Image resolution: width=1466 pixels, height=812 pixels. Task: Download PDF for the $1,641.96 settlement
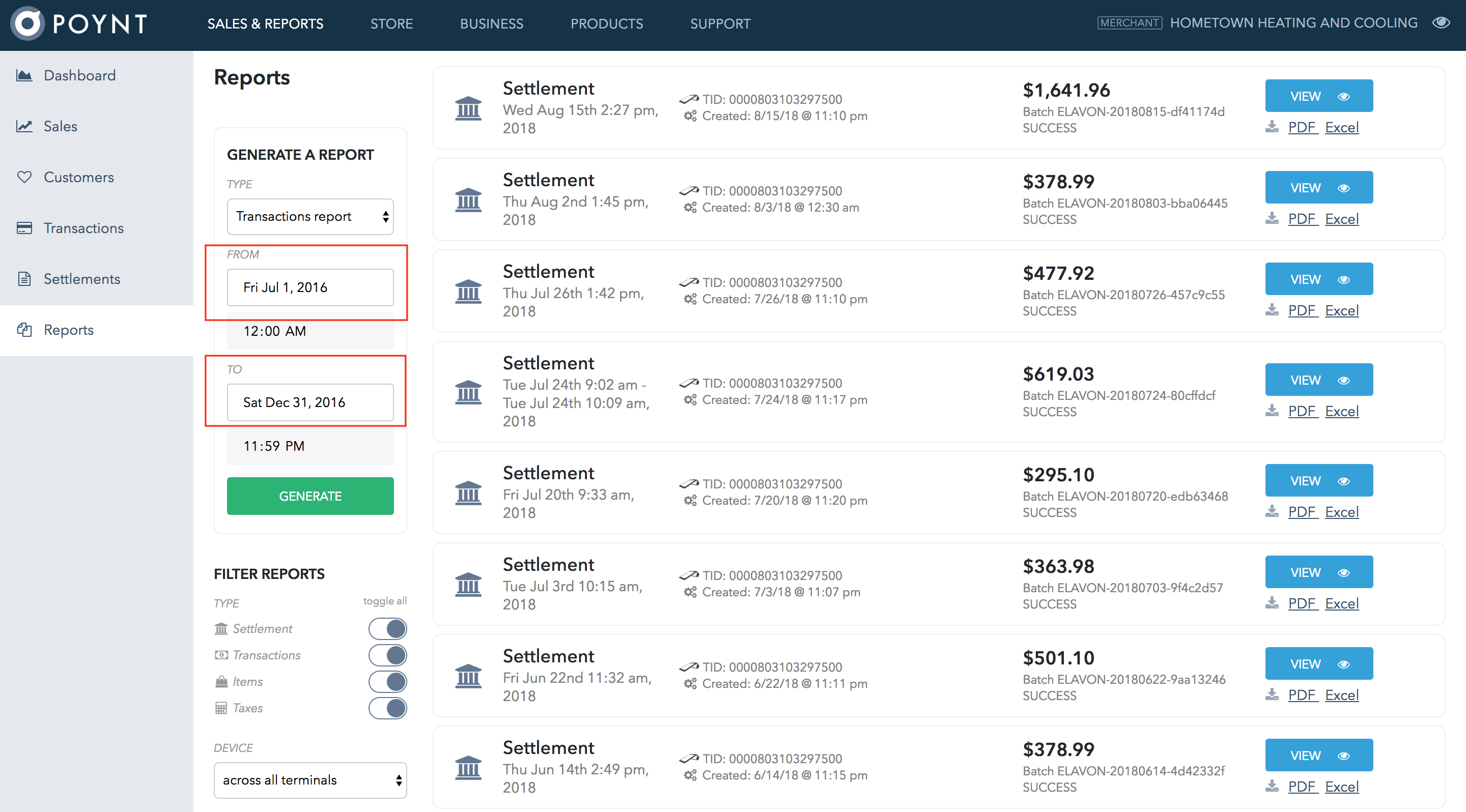1303,127
